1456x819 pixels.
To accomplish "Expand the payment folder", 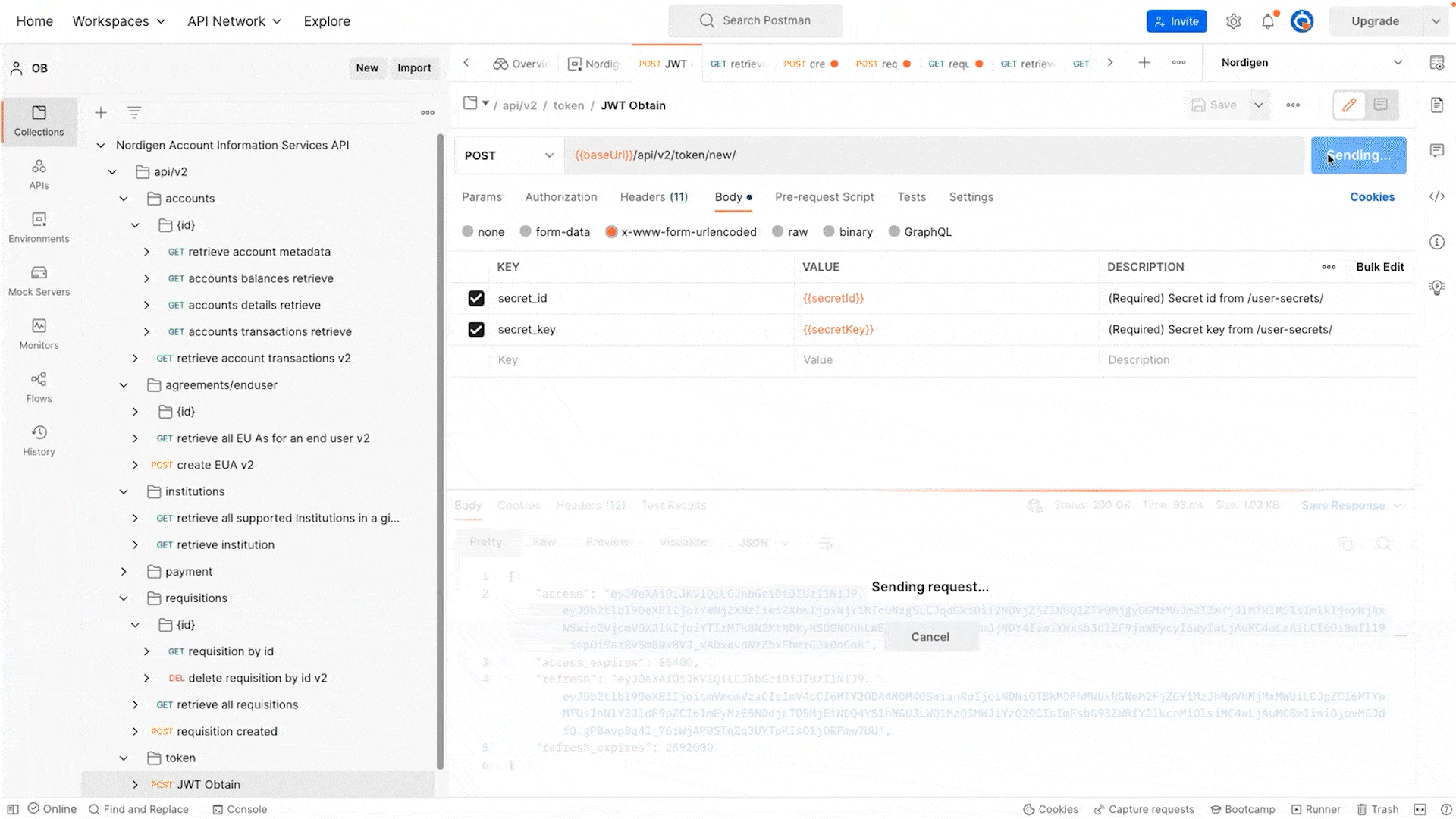I will 124,572.
